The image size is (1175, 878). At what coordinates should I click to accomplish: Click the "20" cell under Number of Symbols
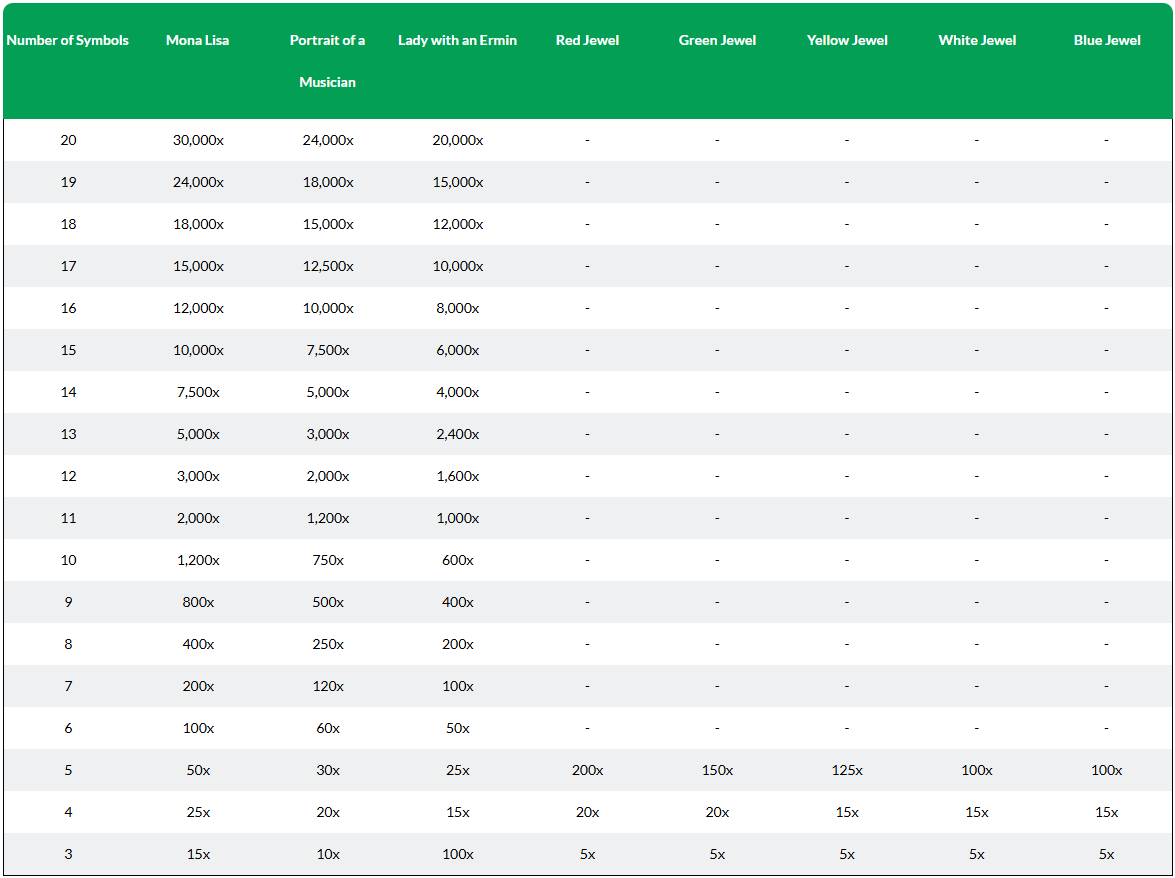[68, 140]
